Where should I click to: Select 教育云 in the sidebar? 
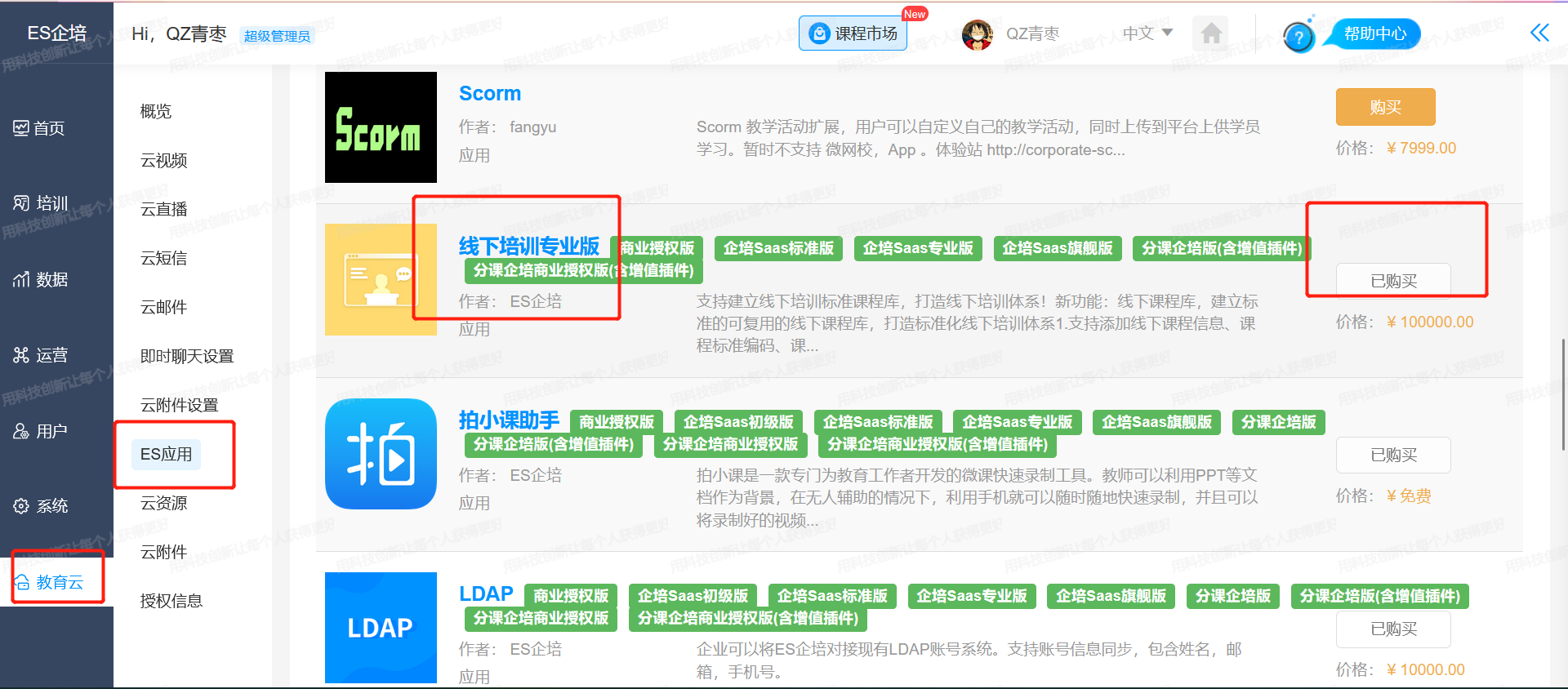pyautogui.click(x=49, y=582)
